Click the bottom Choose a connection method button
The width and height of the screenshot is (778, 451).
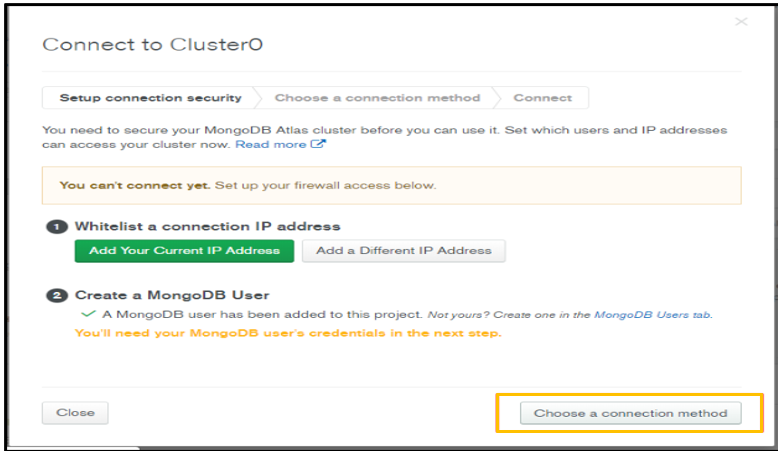pos(631,413)
